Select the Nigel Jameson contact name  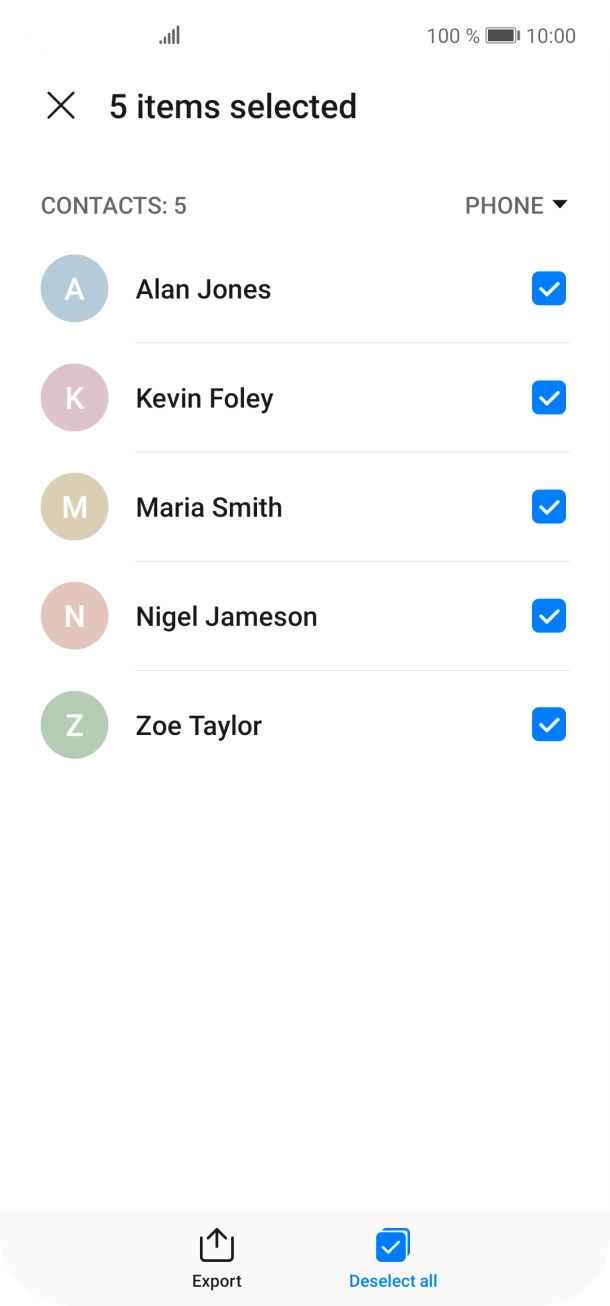coord(226,617)
